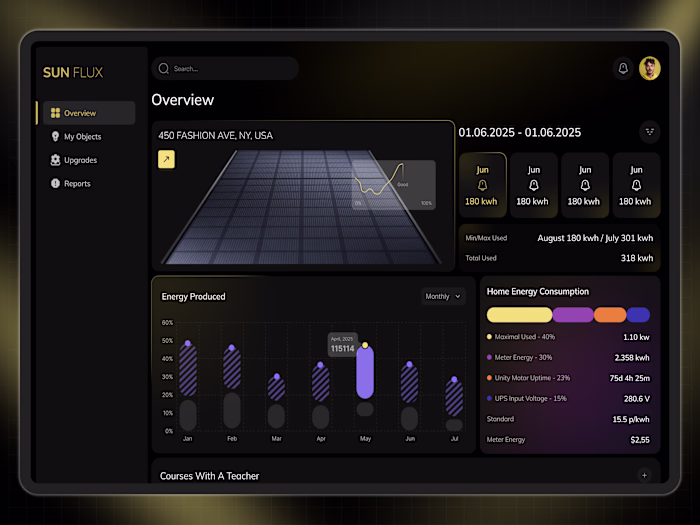The height and width of the screenshot is (525, 700).
Task: Click 'Meter Energy - 30%' legend entry
Action: 519,358
